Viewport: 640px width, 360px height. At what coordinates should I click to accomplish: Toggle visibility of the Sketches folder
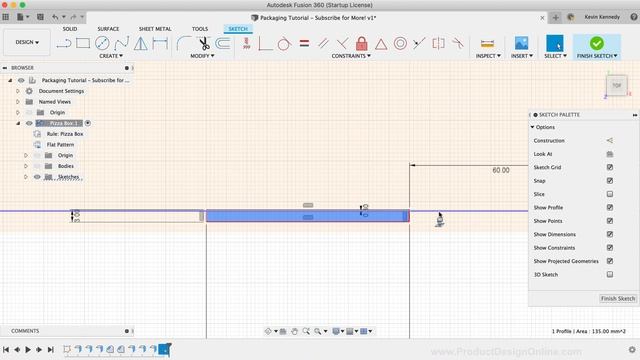pos(37,177)
